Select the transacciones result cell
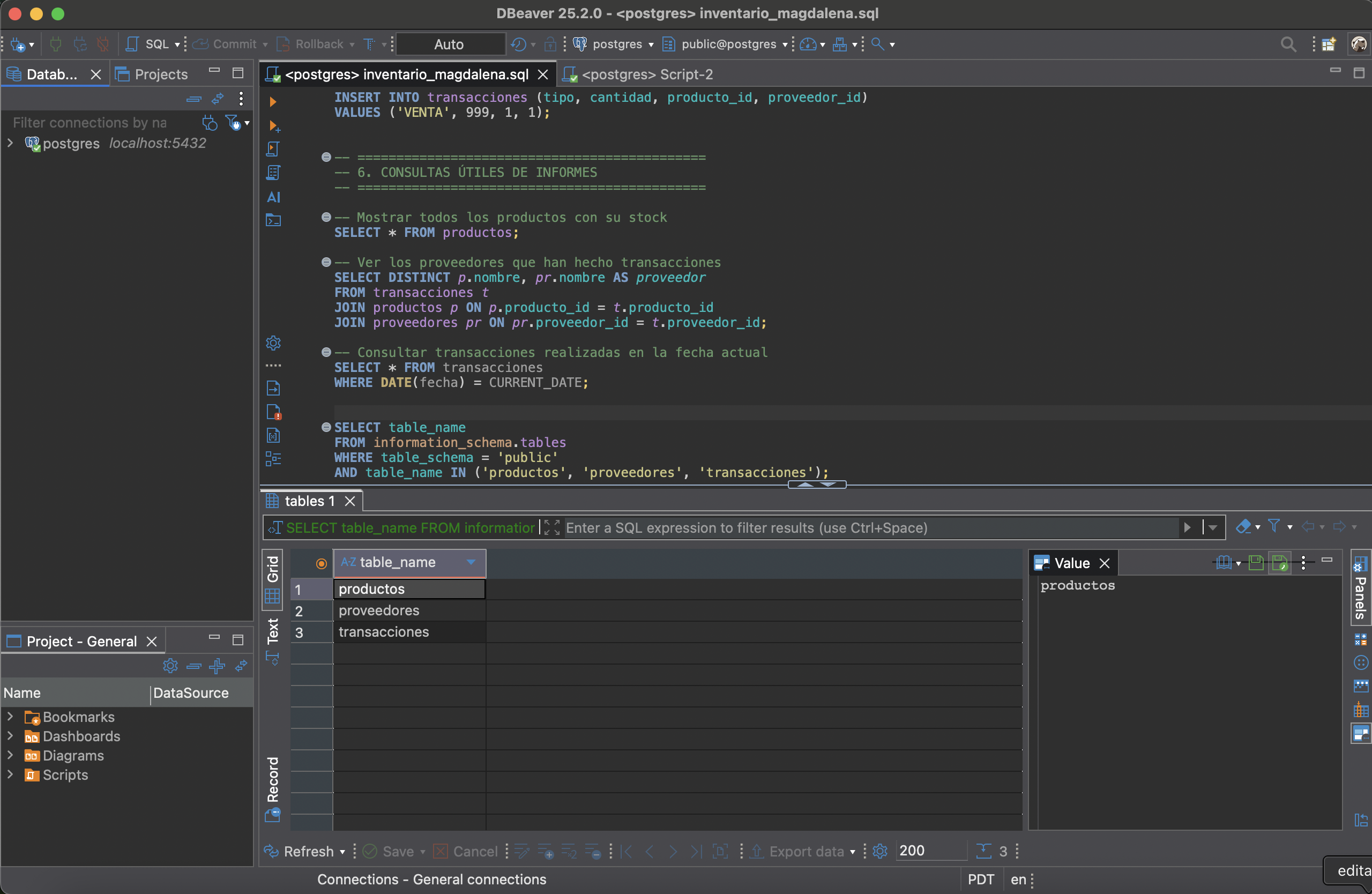This screenshot has height=894, width=1372. click(x=409, y=632)
